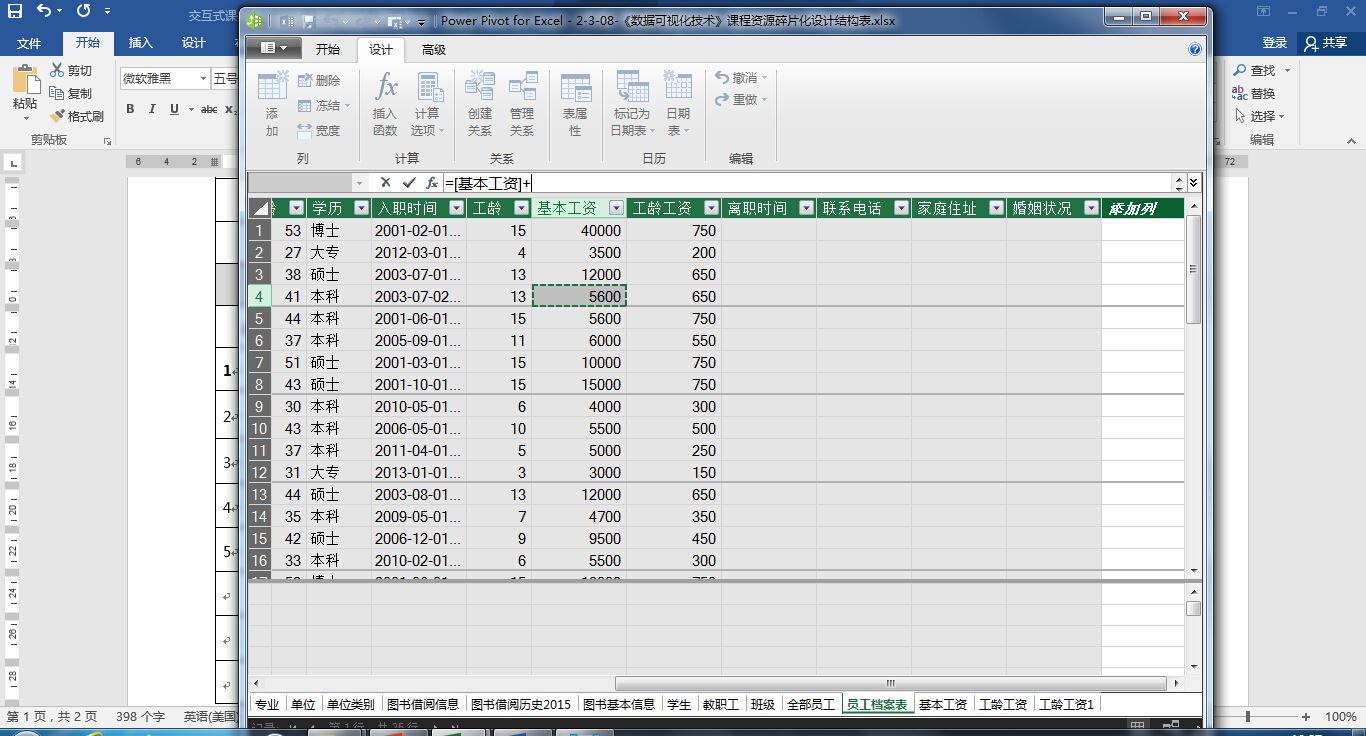Select Format Painter (格式刷) in Word
The width and height of the screenshot is (1366, 736).
[x=77, y=116]
